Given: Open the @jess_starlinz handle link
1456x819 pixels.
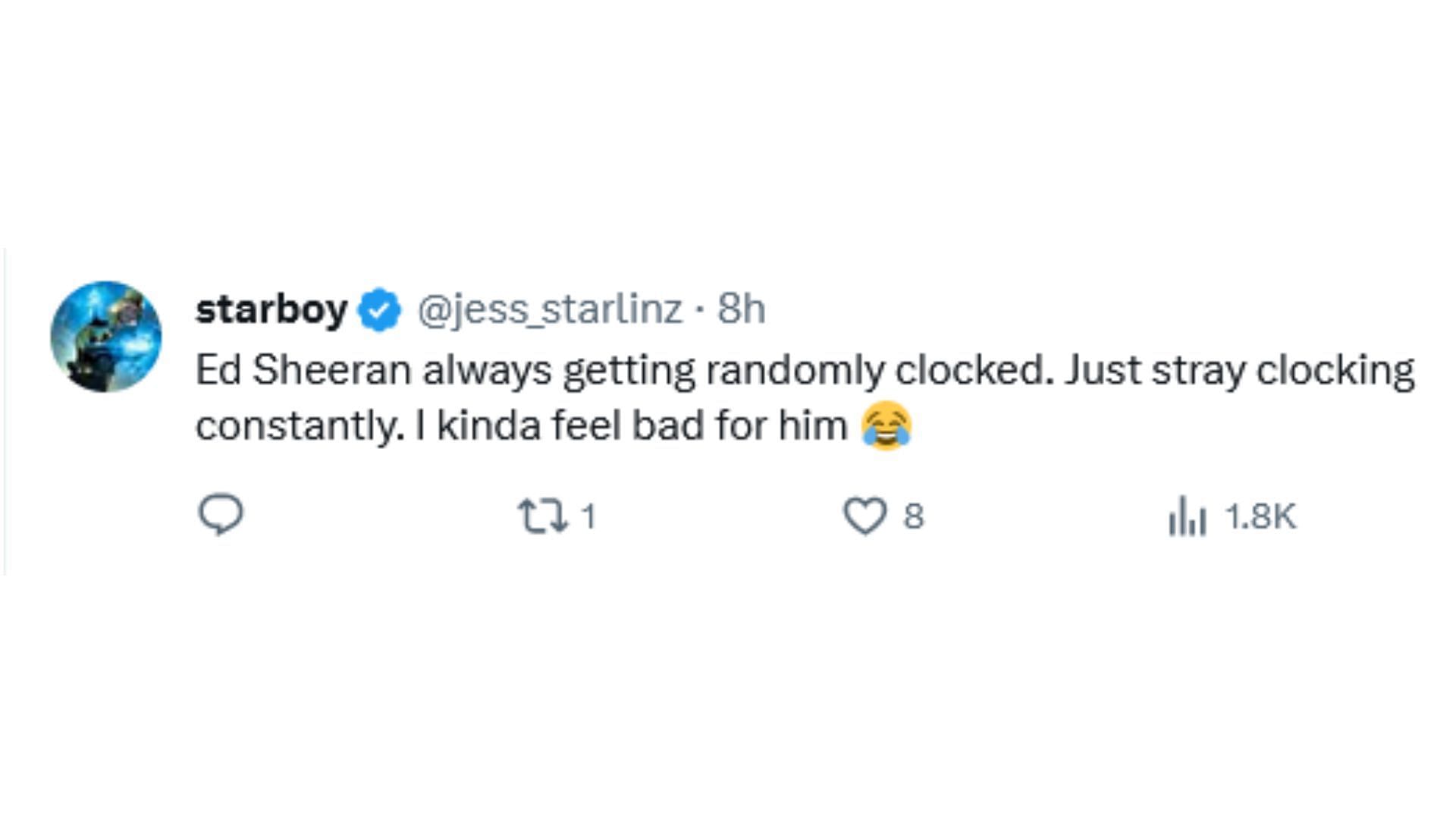Looking at the screenshot, I should coord(550,309).
